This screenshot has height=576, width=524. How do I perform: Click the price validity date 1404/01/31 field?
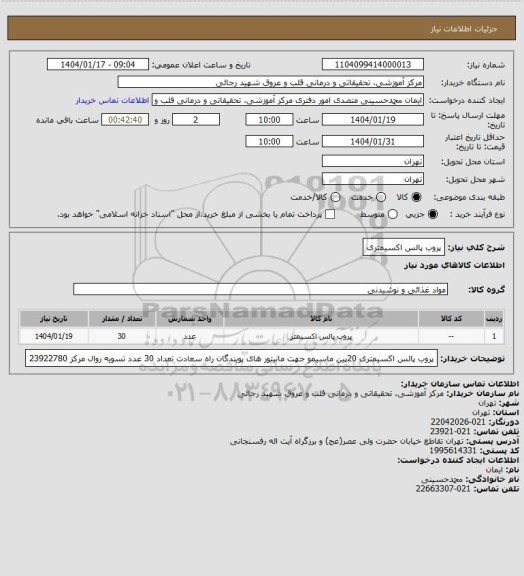click(x=373, y=141)
